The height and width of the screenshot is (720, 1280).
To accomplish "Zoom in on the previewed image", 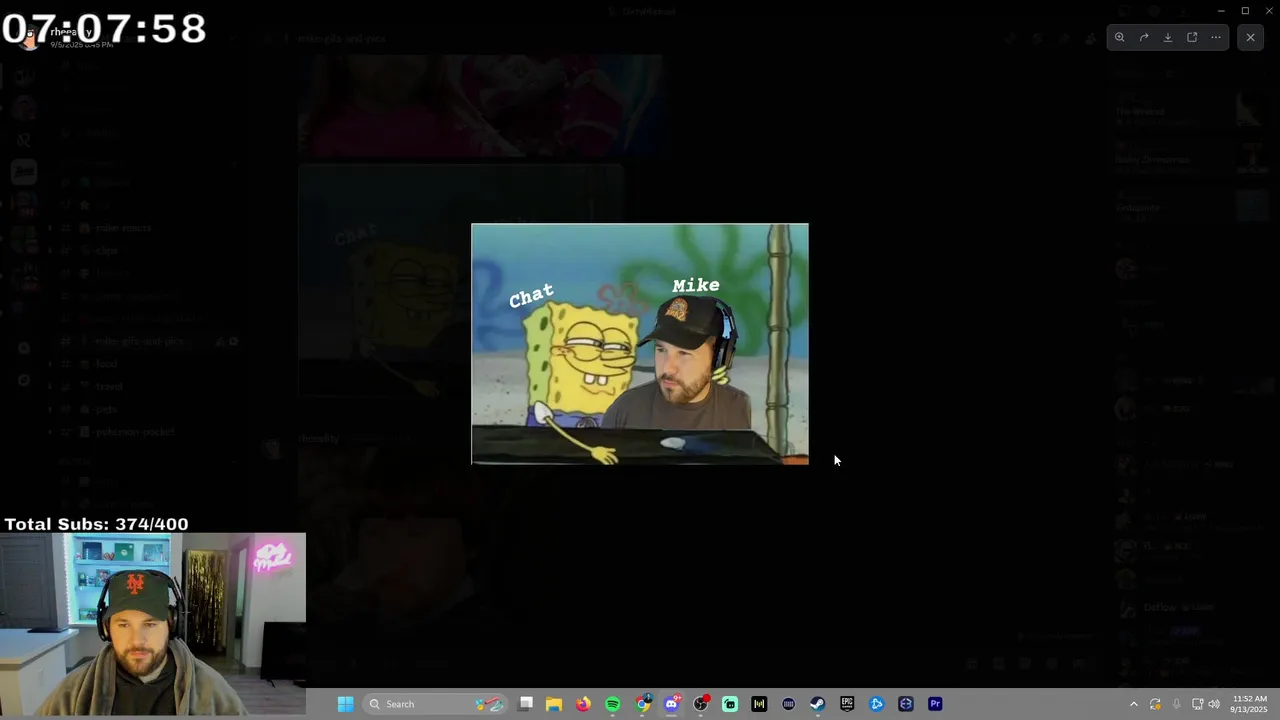I will click(x=1120, y=37).
